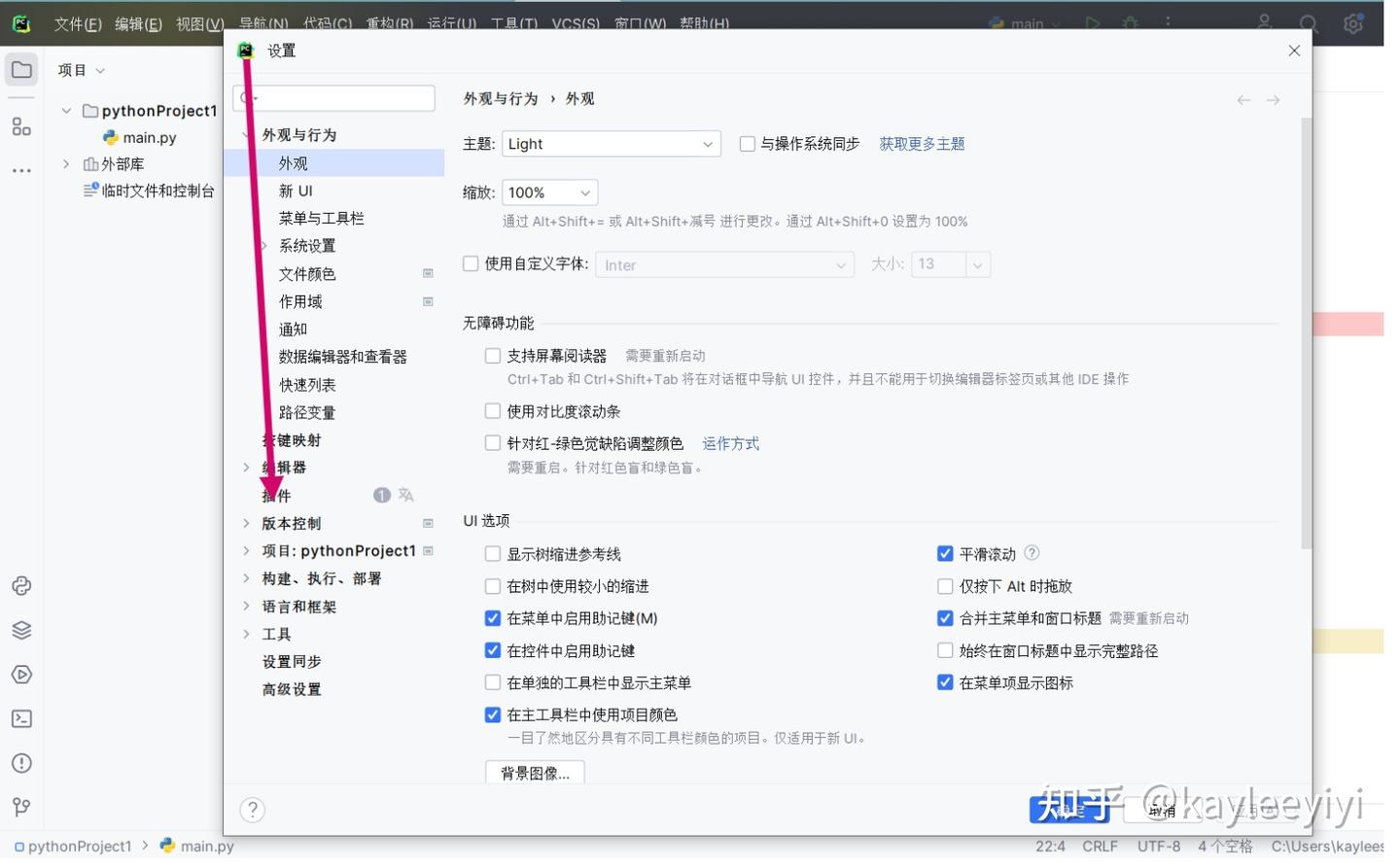This screenshot has width=1400, height=868.
Task: Click the 获取更多主题 link
Action: coord(922,144)
